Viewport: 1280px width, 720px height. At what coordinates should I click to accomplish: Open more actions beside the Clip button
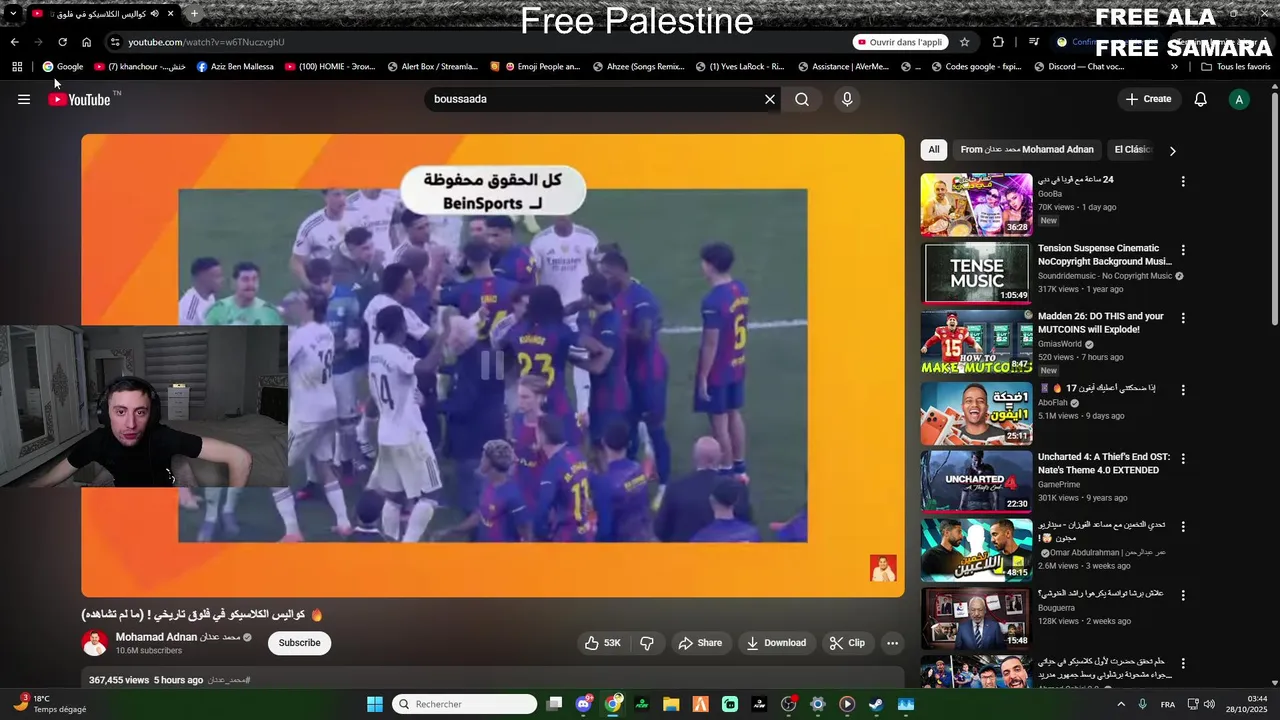point(892,643)
